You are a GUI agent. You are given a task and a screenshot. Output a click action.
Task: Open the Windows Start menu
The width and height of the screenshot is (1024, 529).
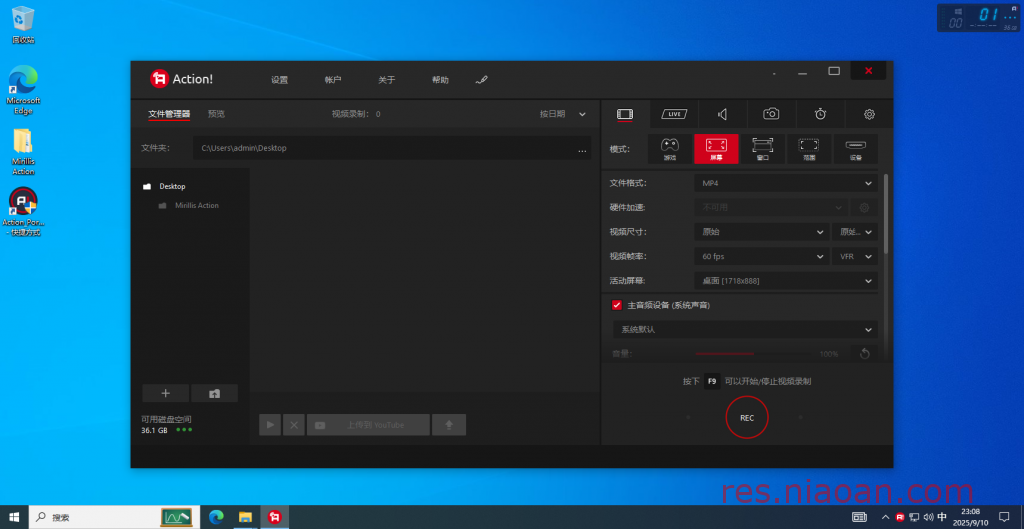tap(14, 517)
